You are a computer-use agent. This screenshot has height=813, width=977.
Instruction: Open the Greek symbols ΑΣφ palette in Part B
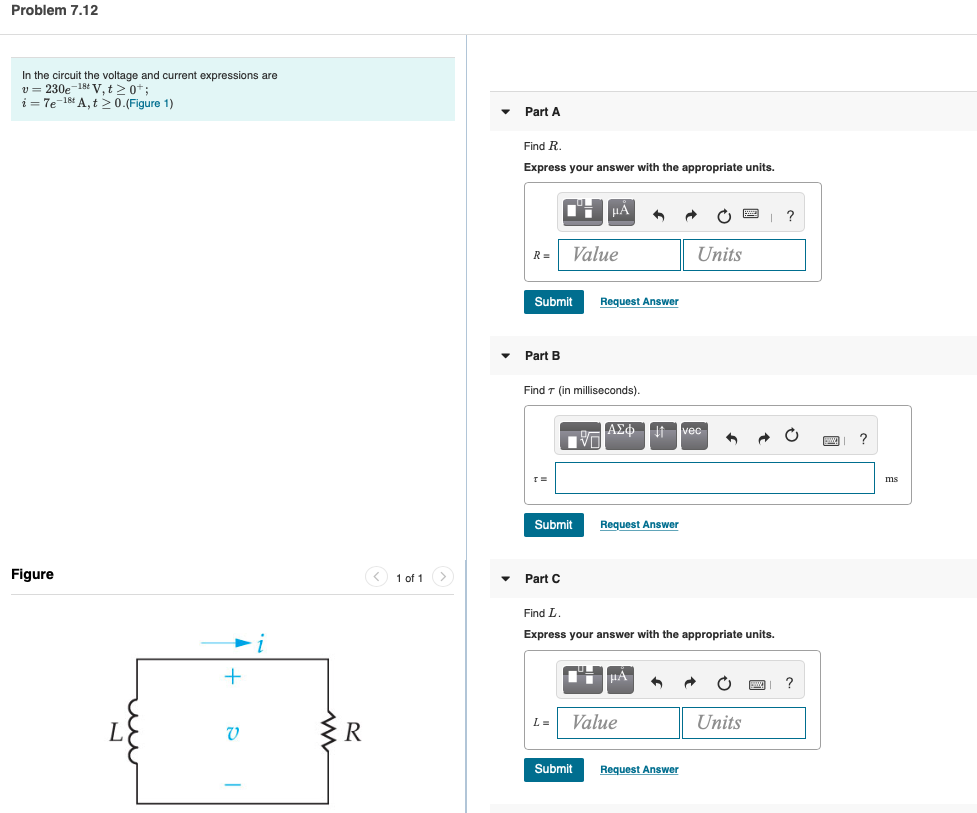[x=624, y=435]
